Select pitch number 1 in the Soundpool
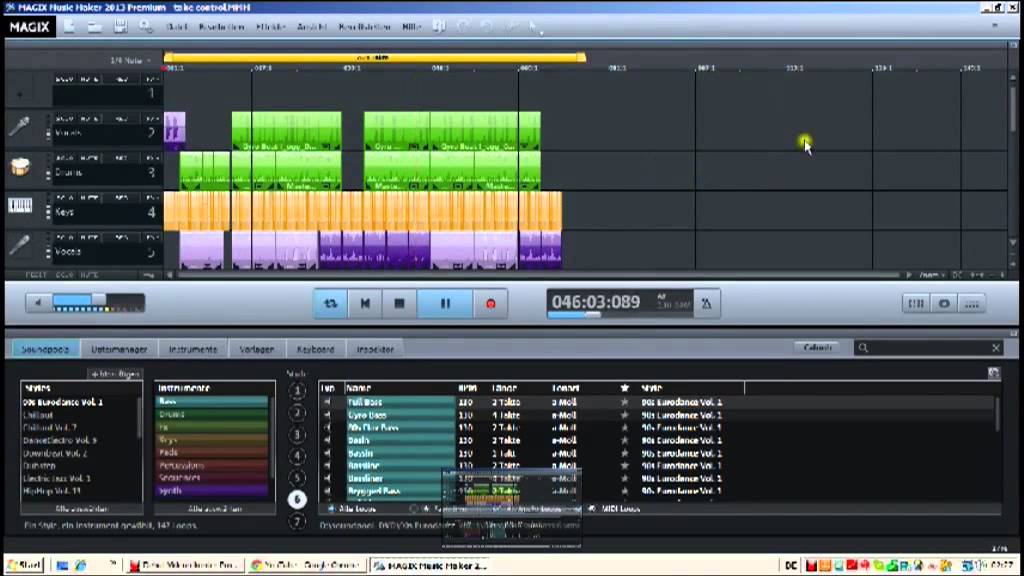The image size is (1024, 576). (297, 391)
